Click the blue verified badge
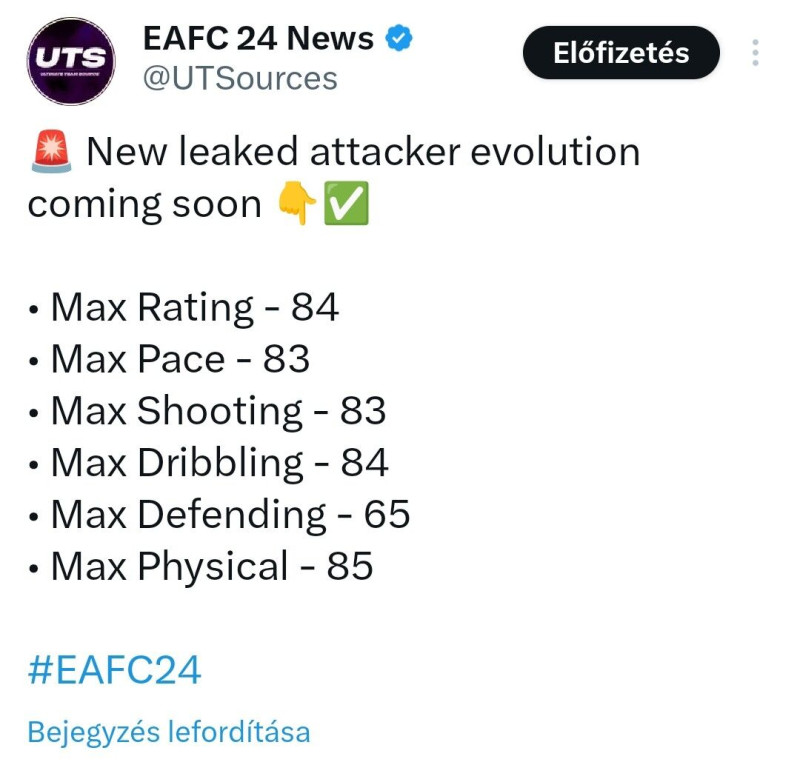The image size is (800, 765). 400,39
